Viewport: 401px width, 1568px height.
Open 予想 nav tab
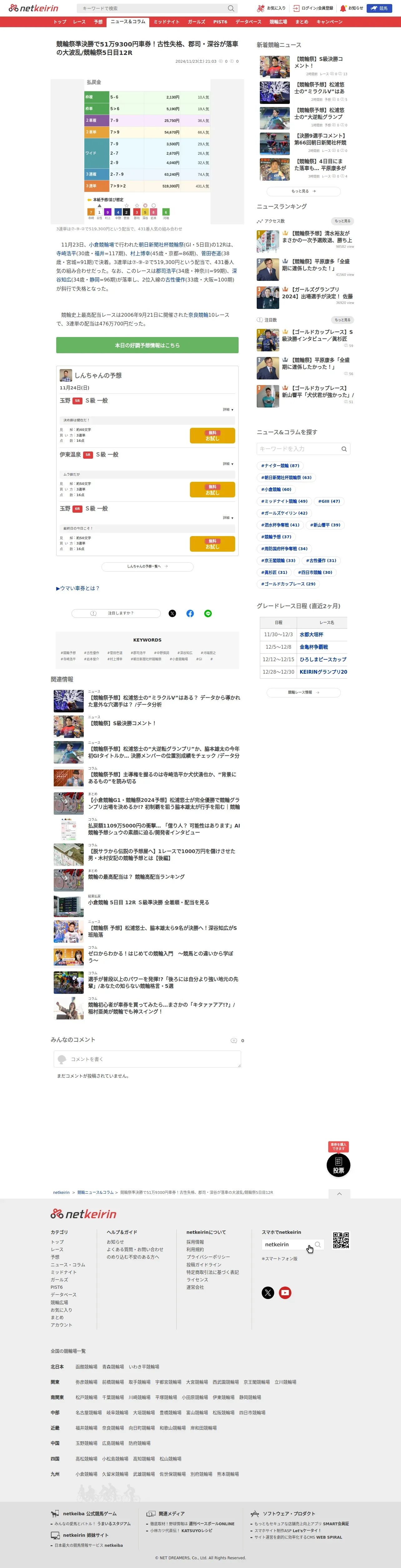tap(98, 22)
